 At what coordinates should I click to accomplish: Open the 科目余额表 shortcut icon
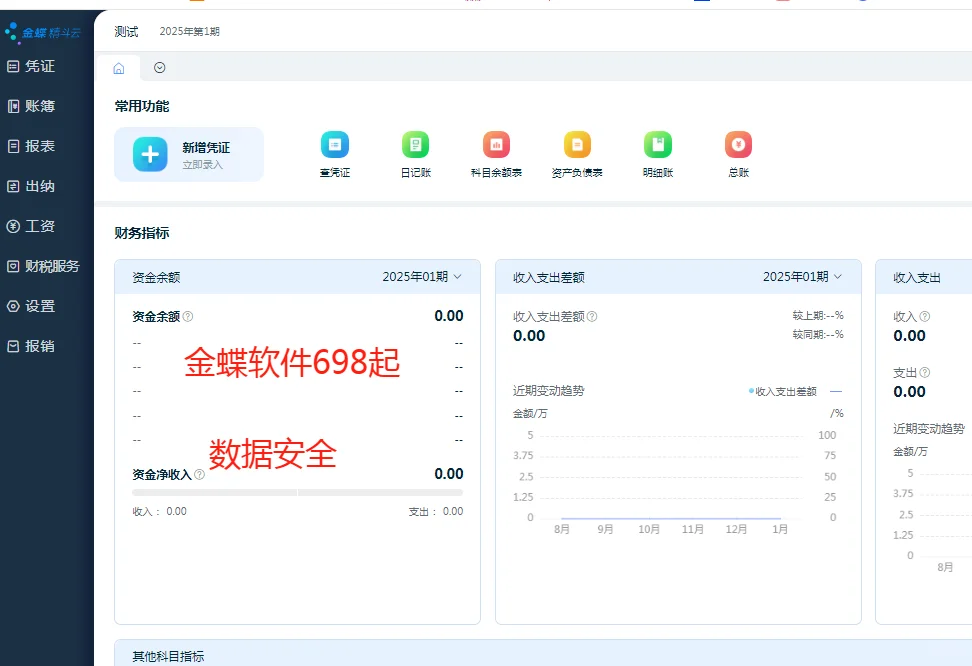[497, 145]
